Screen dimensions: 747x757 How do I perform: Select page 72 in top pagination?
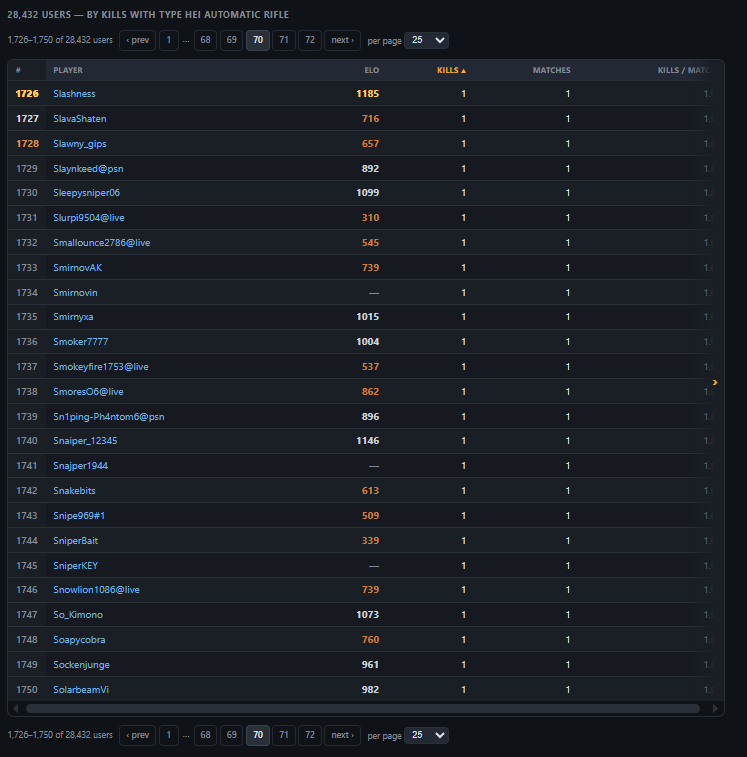[x=310, y=40]
